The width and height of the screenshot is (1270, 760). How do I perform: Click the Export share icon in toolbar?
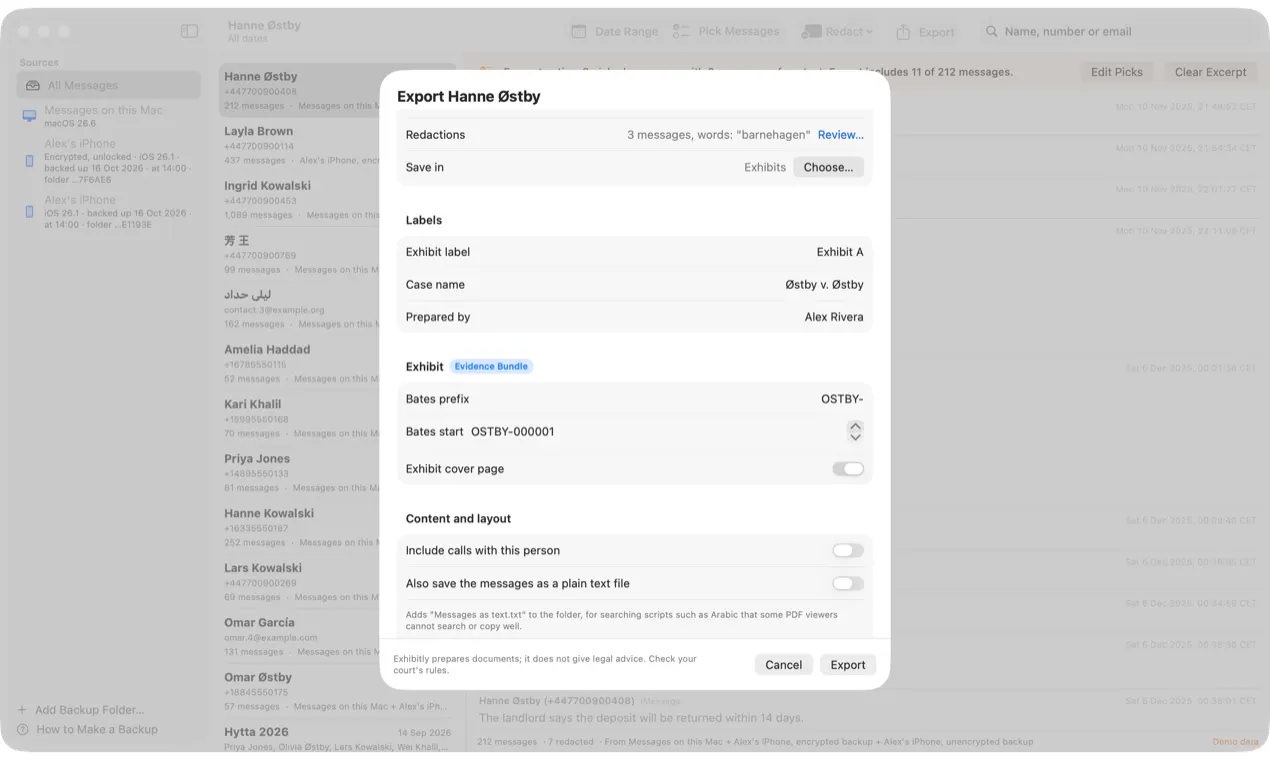pos(925,32)
